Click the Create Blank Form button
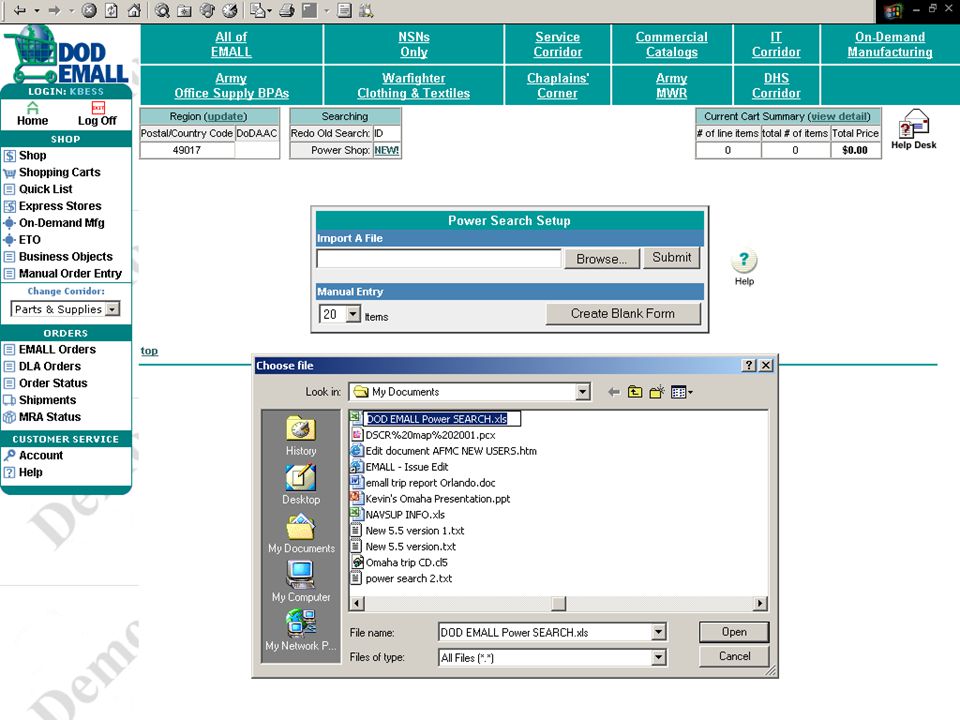The height and width of the screenshot is (720, 960). pos(623,313)
